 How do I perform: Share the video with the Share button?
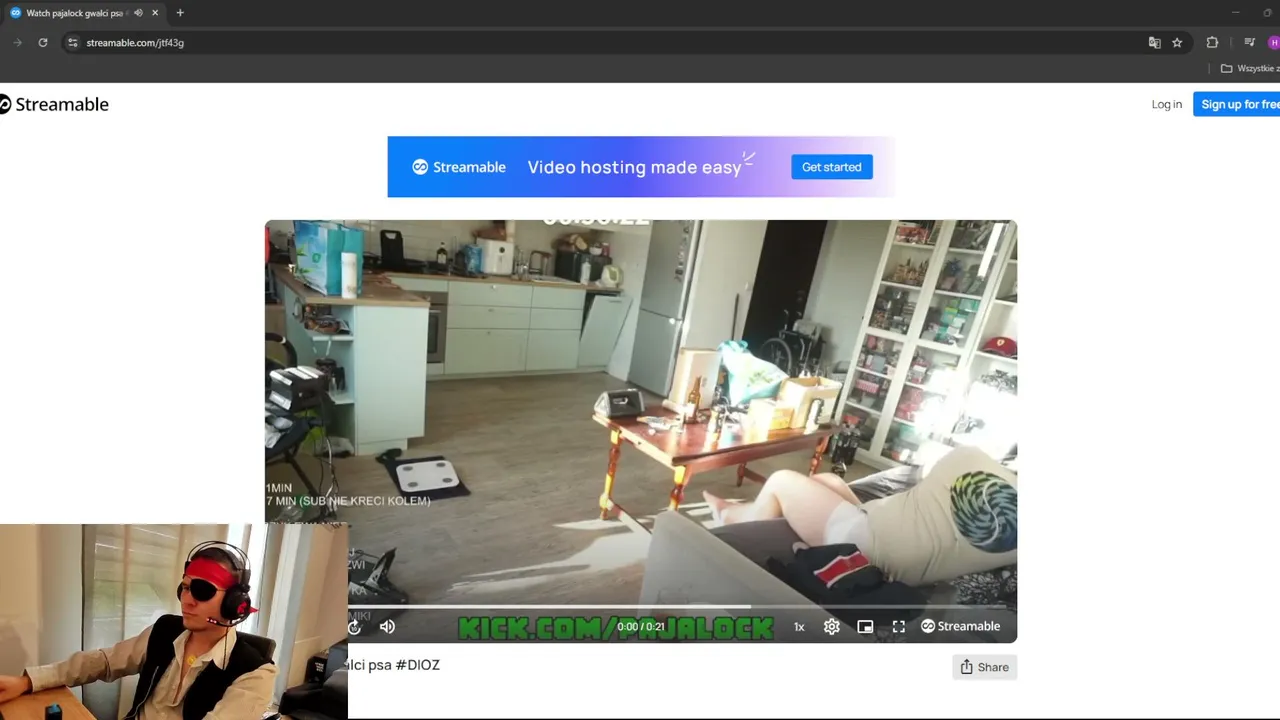click(x=984, y=667)
